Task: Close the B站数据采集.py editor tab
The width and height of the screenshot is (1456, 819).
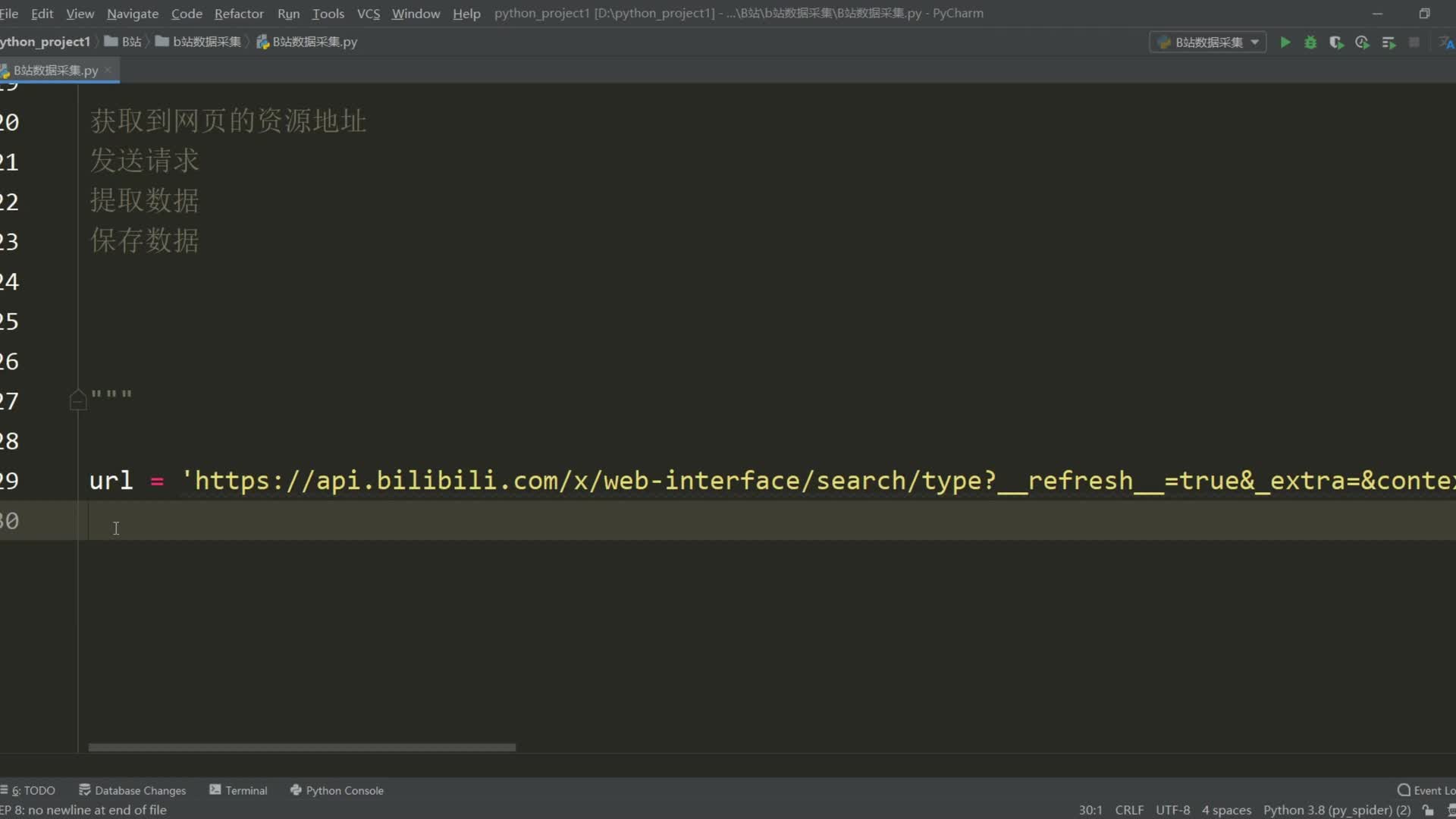Action: 108,70
